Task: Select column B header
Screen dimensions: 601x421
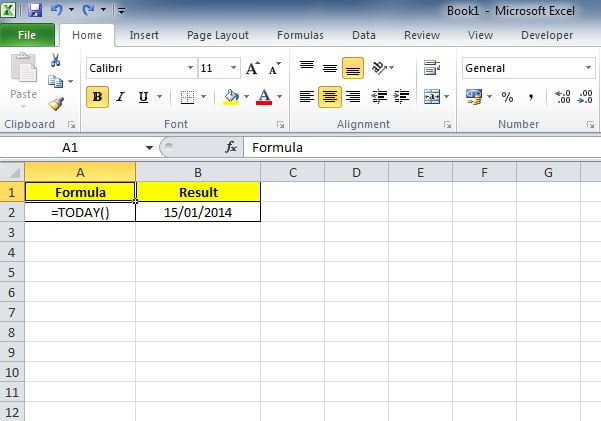Action: [x=198, y=172]
